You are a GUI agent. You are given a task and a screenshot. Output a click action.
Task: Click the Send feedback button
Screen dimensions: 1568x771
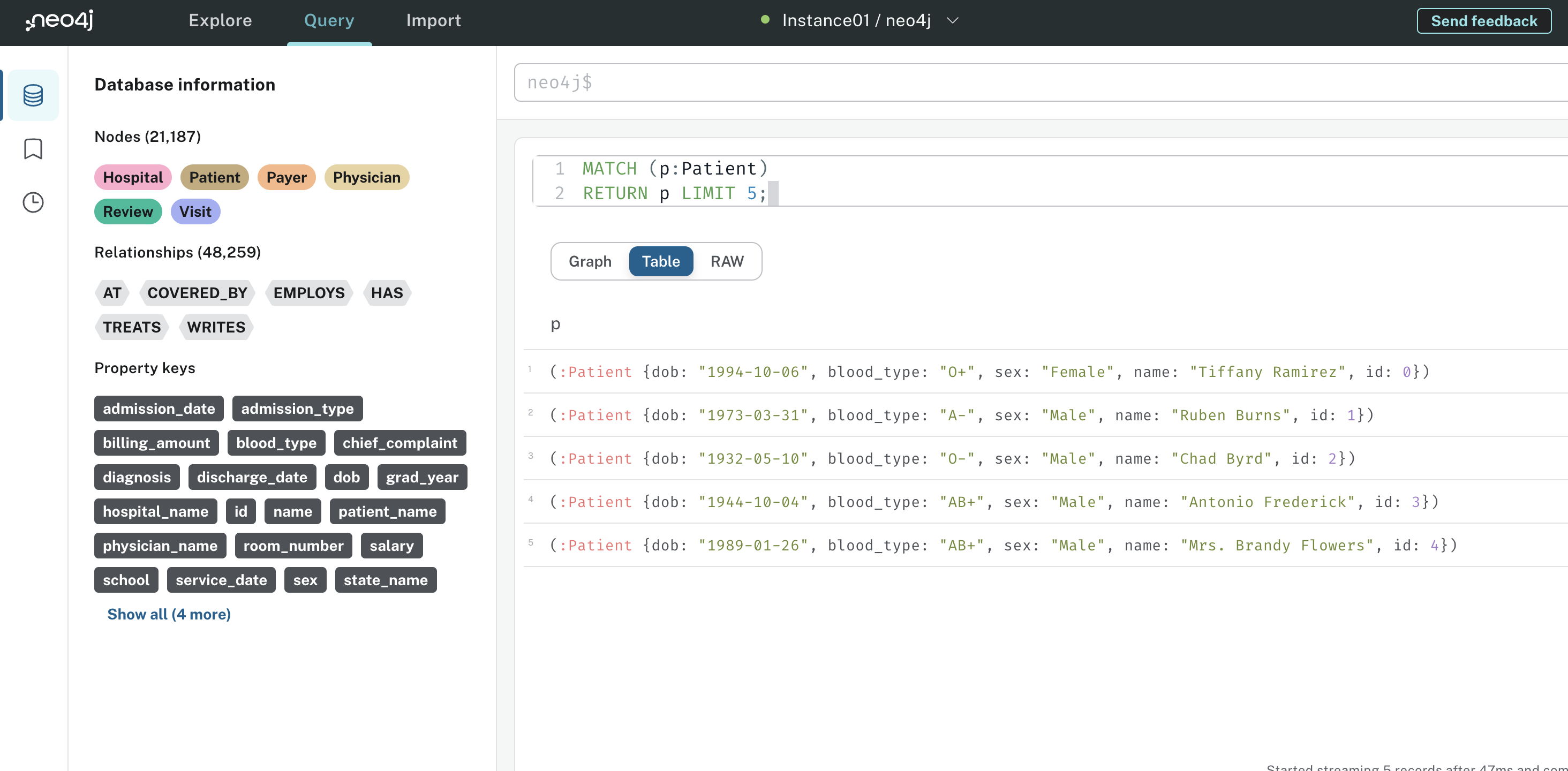click(x=1484, y=20)
